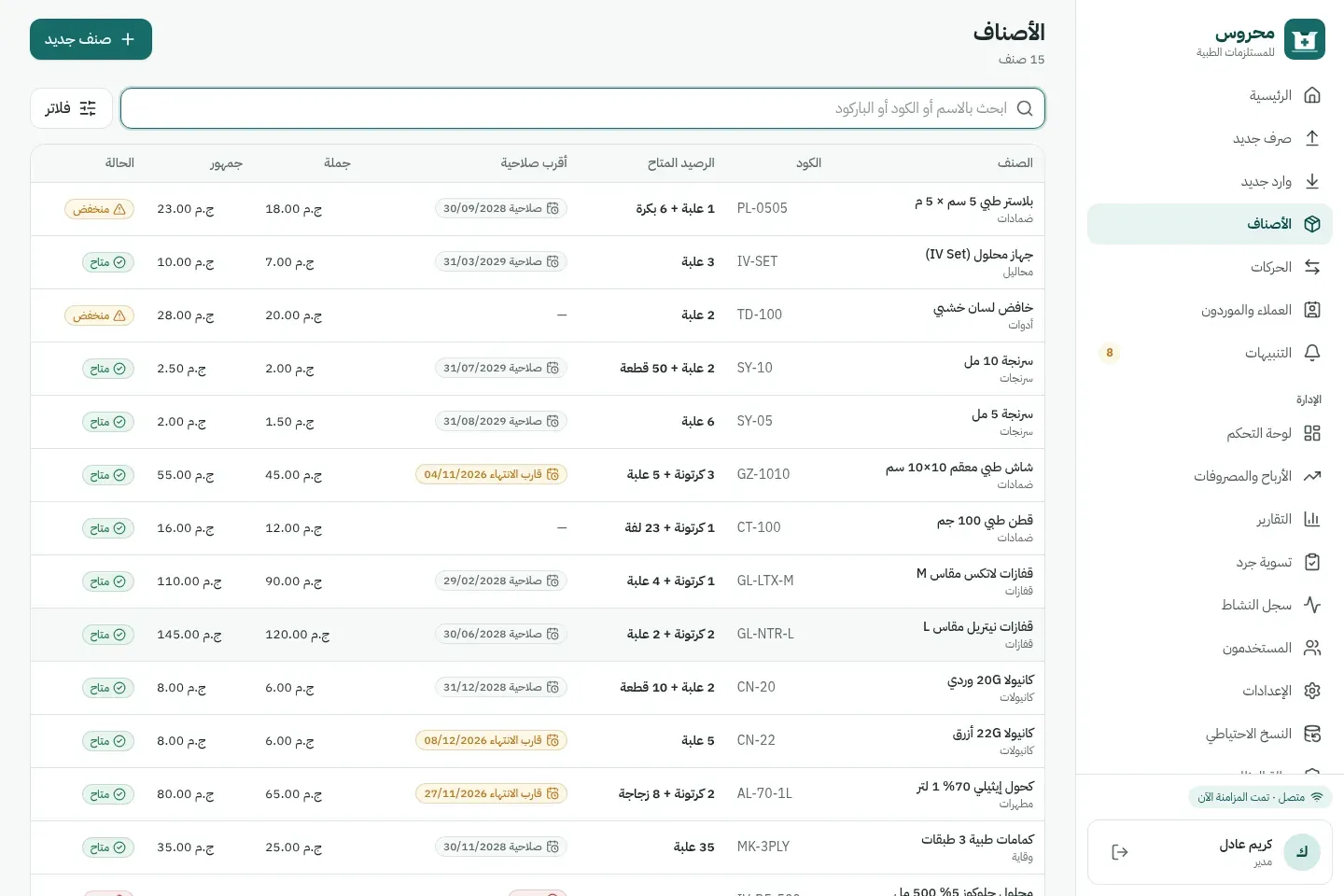Image resolution: width=1344 pixels, height=896 pixels.
Task: Click the gear icon for الإعدادات
Action: (1311, 691)
